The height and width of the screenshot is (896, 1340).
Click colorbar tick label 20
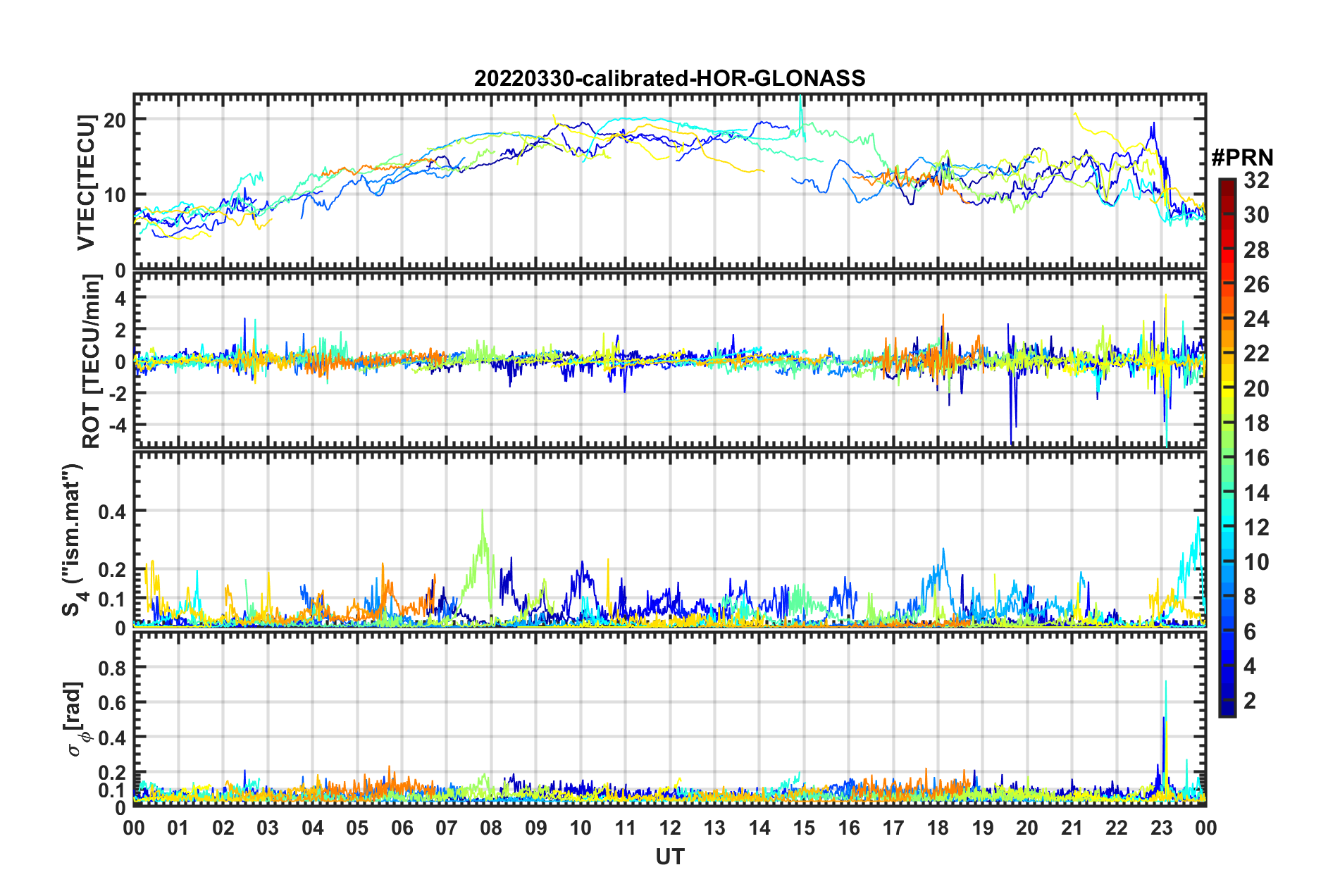pos(1256,389)
